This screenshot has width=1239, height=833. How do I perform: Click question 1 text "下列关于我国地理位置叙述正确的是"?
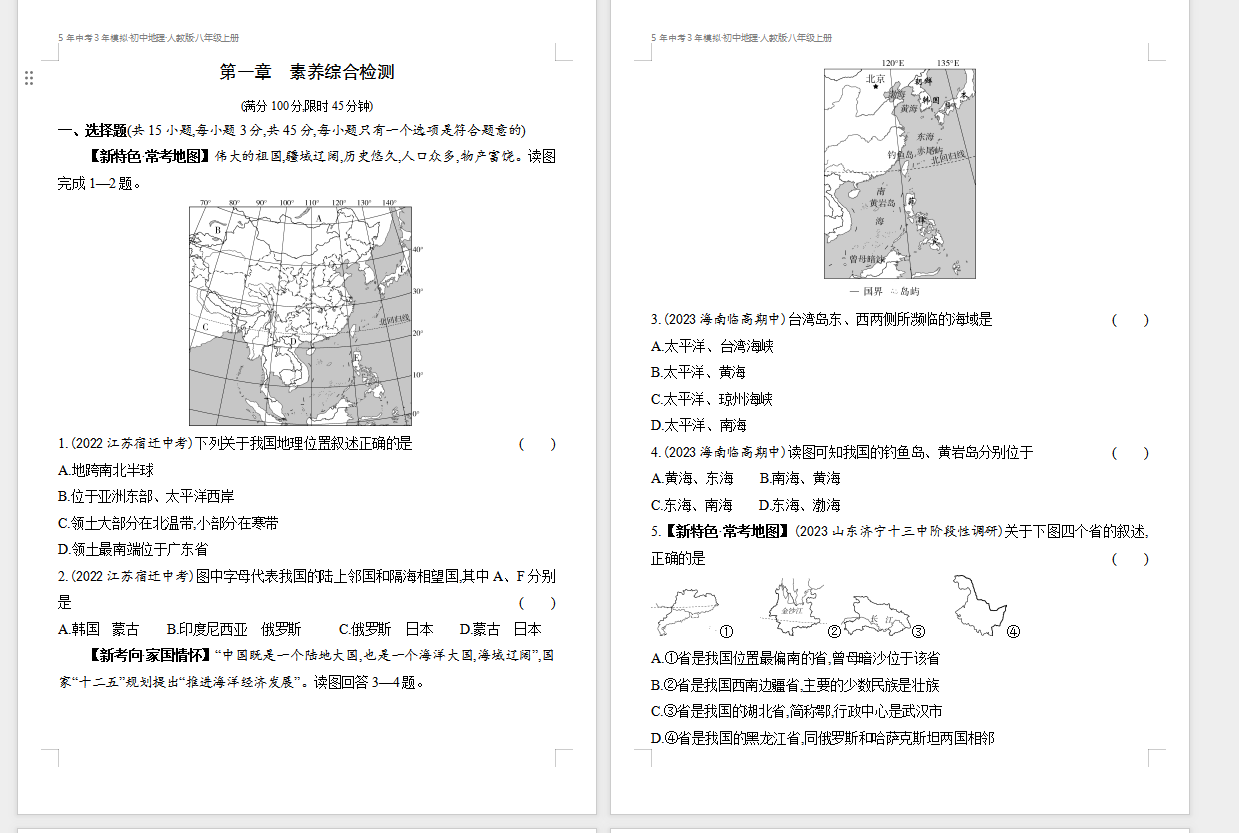pos(303,443)
